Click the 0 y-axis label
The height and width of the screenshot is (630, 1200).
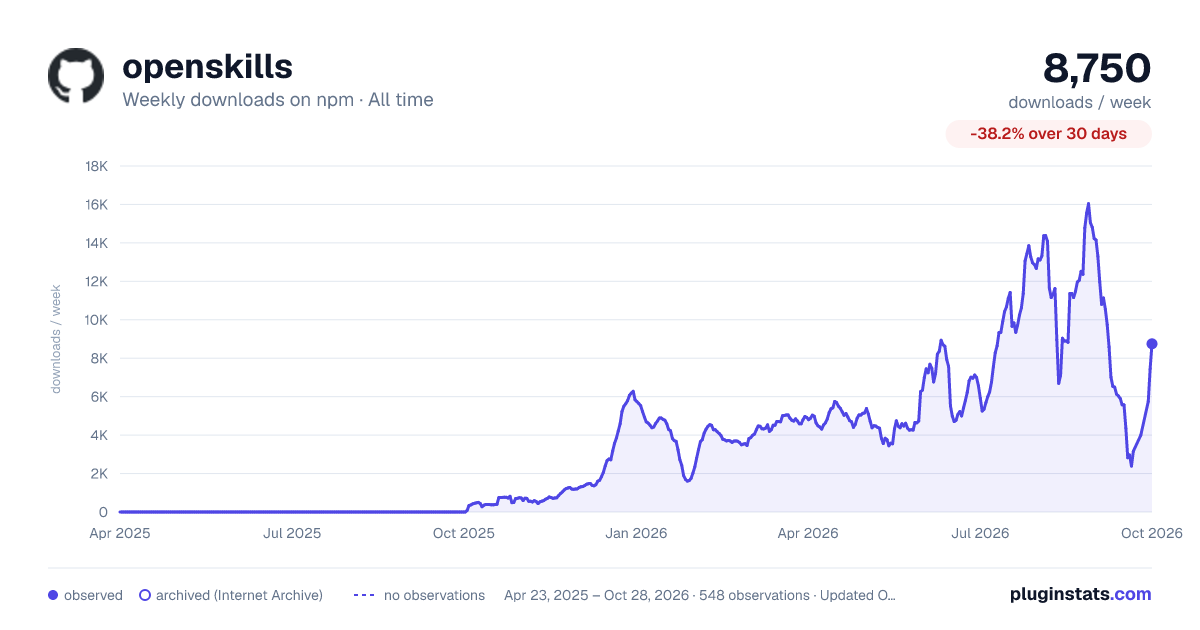tap(103, 512)
